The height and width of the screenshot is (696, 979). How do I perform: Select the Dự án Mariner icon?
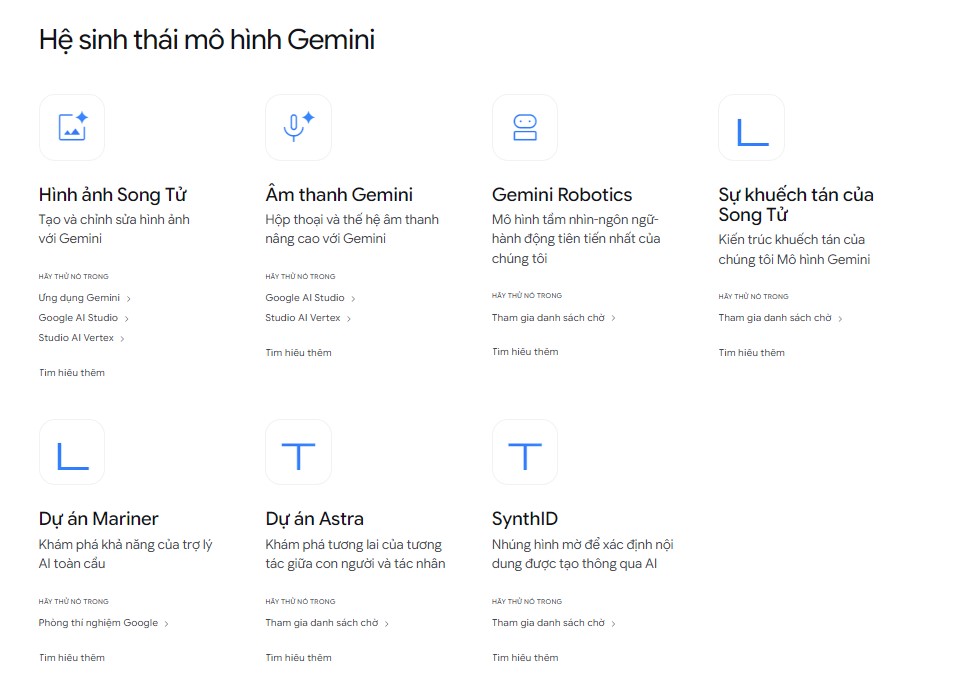coord(71,452)
